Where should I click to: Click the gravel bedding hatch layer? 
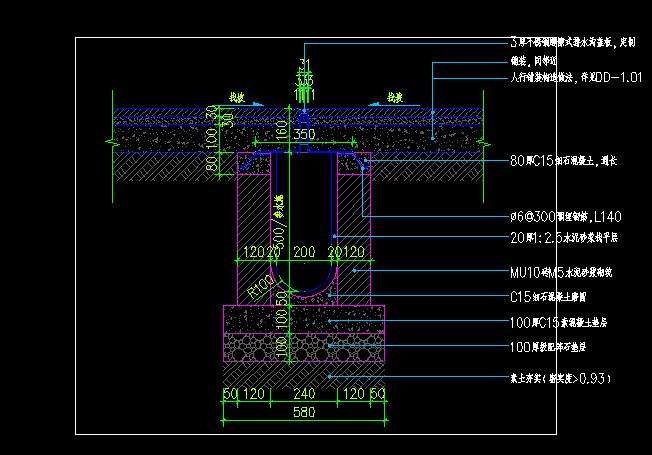click(303, 347)
